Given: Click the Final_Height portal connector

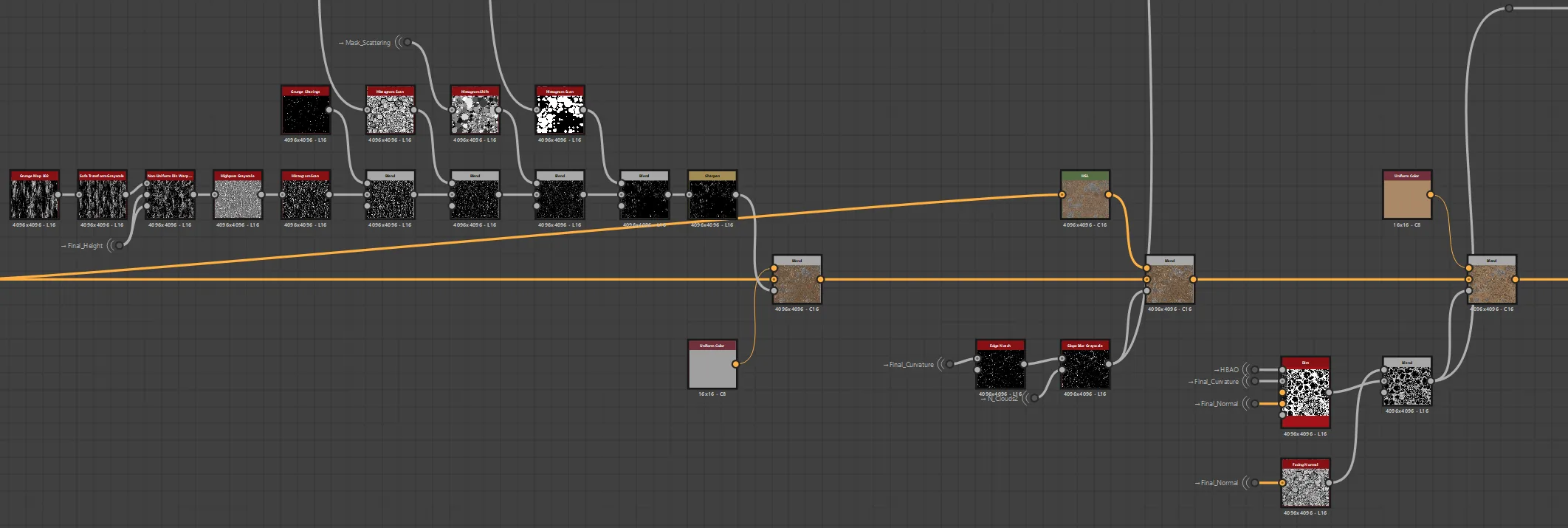Looking at the screenshot, I should [119, 245].
